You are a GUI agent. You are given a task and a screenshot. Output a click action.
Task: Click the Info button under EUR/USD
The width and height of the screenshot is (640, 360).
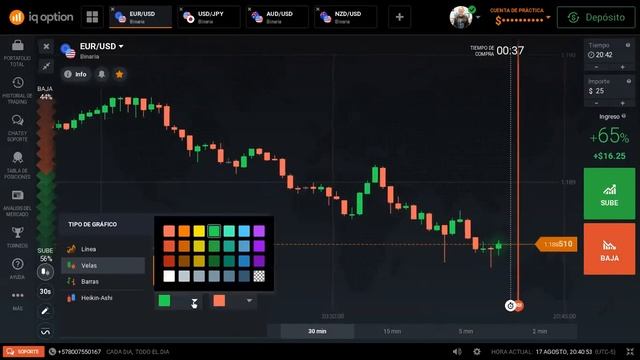coord(76,74)
